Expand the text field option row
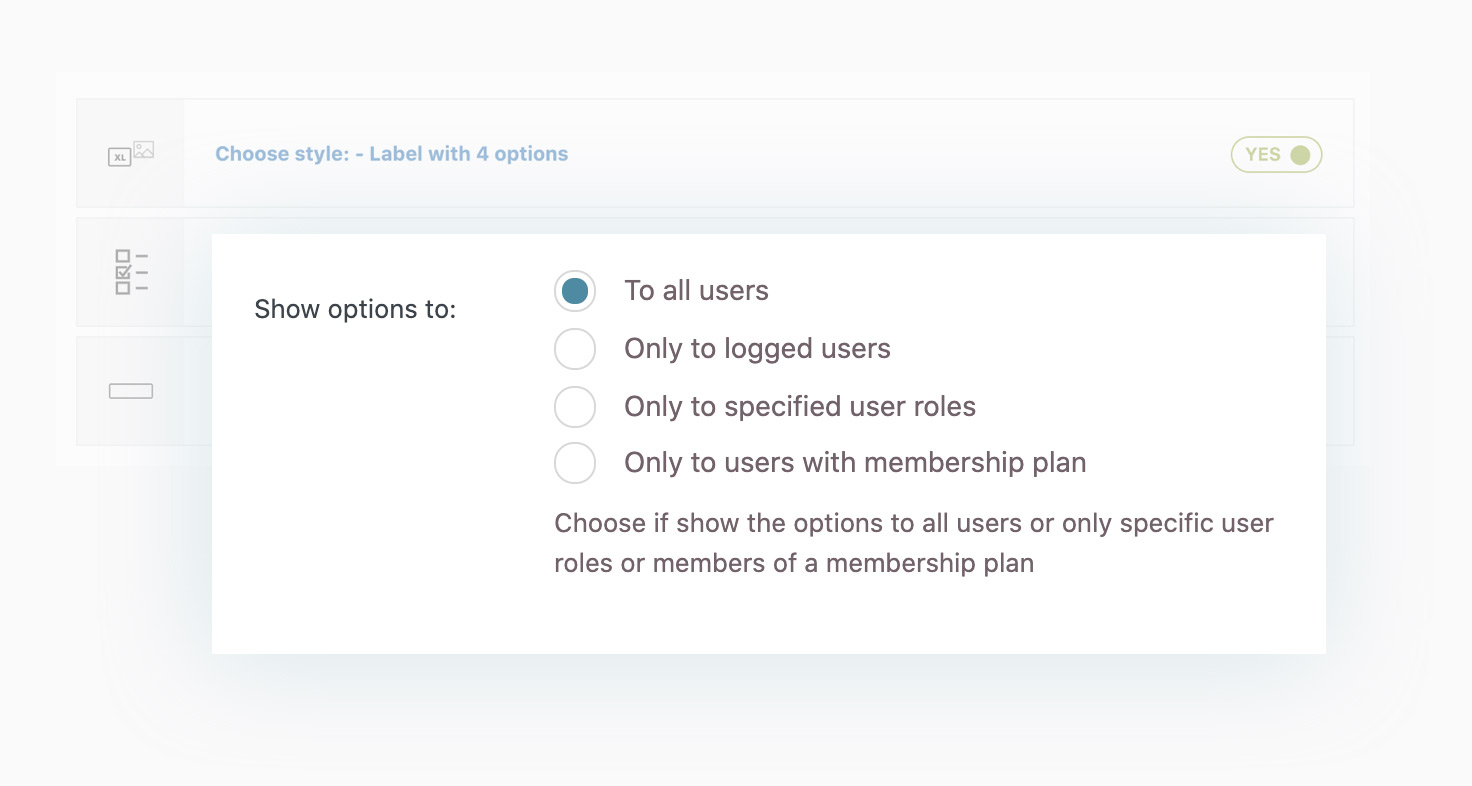Image resolution: width=1472 pixels, height=786 pixels. pos(1339,391)
